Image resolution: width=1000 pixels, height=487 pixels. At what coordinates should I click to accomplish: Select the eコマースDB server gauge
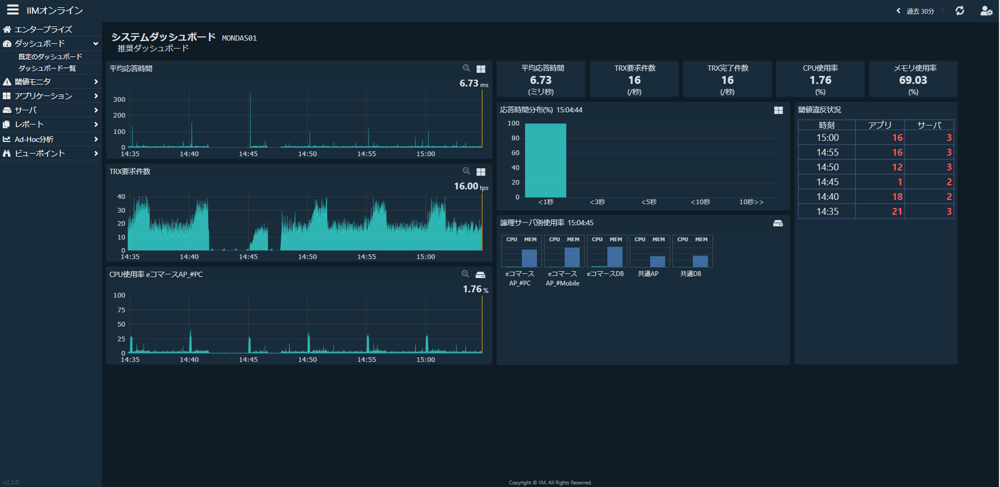tap(607, 251)
